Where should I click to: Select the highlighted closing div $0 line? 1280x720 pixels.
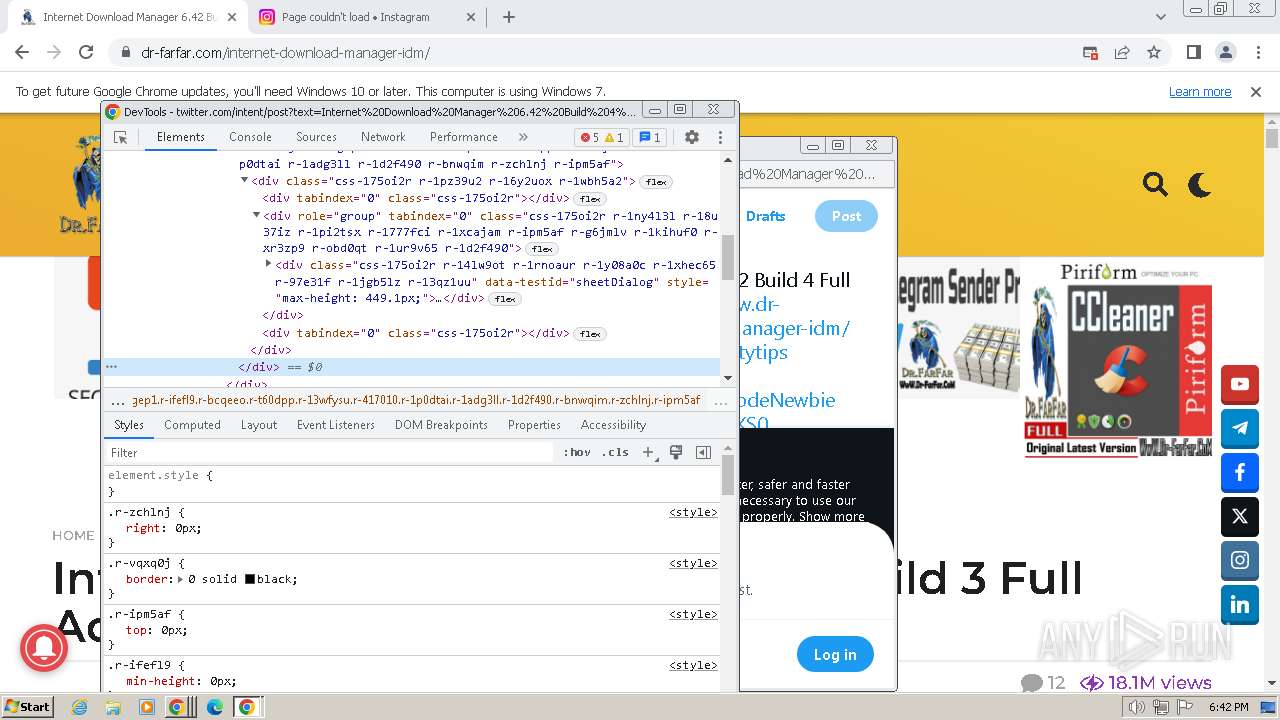[x=411, y=367]
